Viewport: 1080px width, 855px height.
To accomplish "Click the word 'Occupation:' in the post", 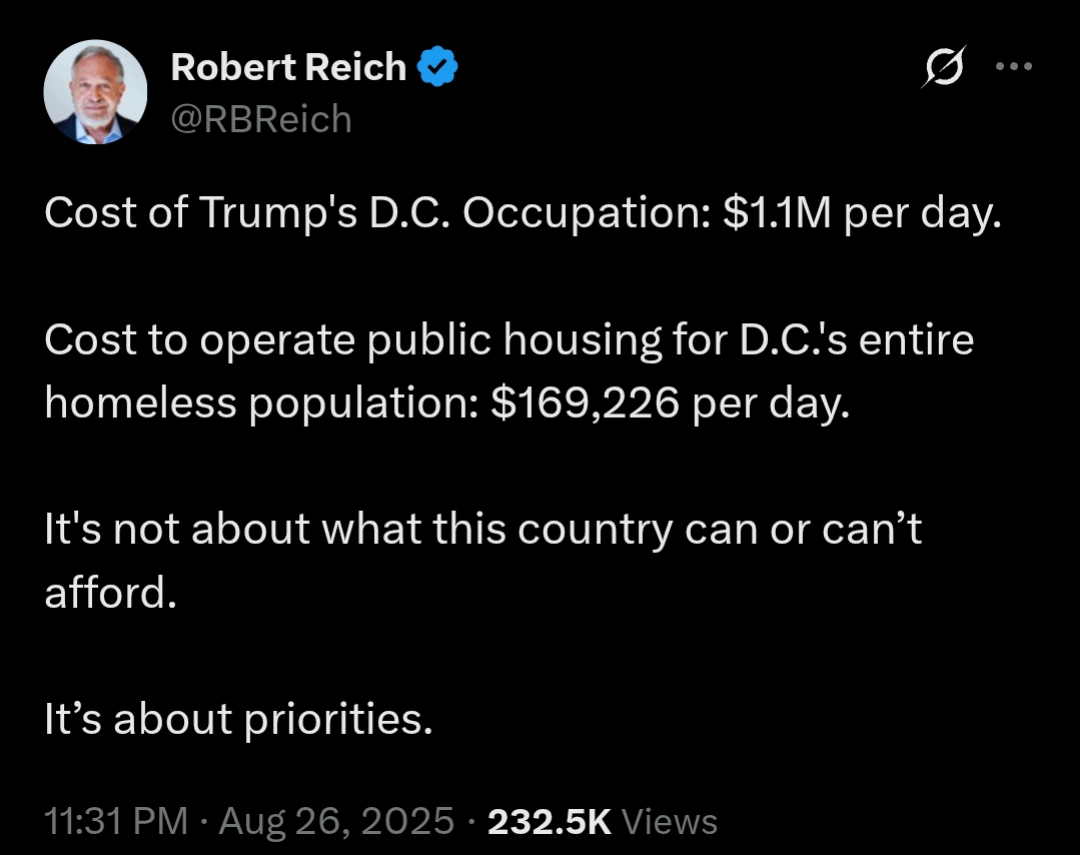I will [587, 212].
